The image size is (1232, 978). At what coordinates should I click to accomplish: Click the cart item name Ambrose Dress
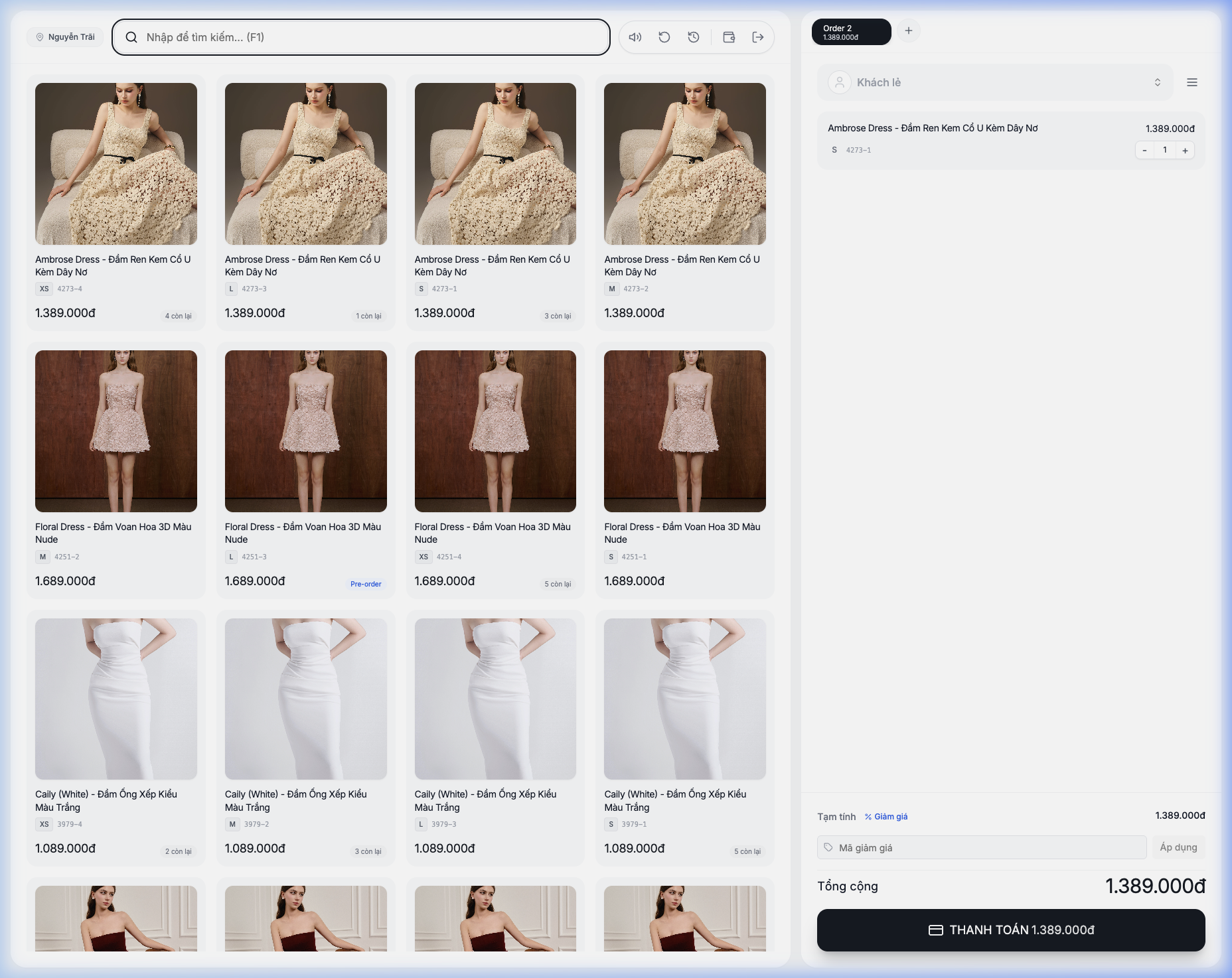pos(933,128)
